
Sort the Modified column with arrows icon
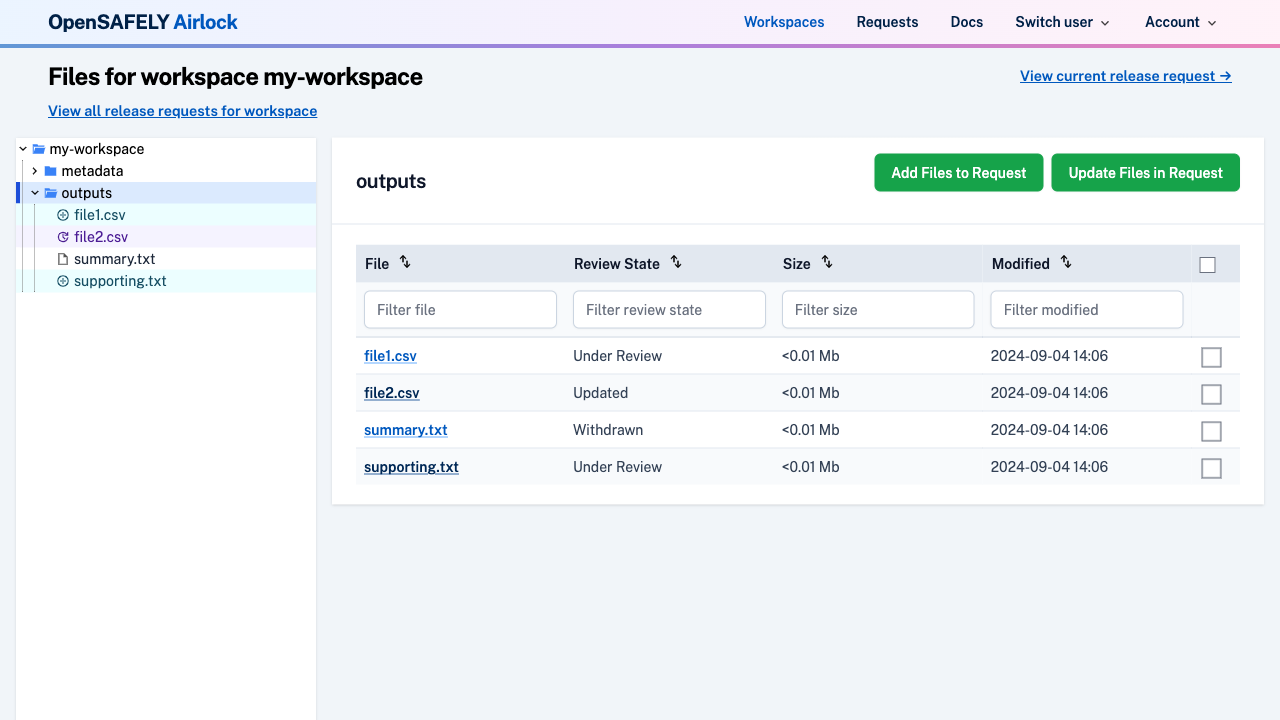(x=1066, y=262)
